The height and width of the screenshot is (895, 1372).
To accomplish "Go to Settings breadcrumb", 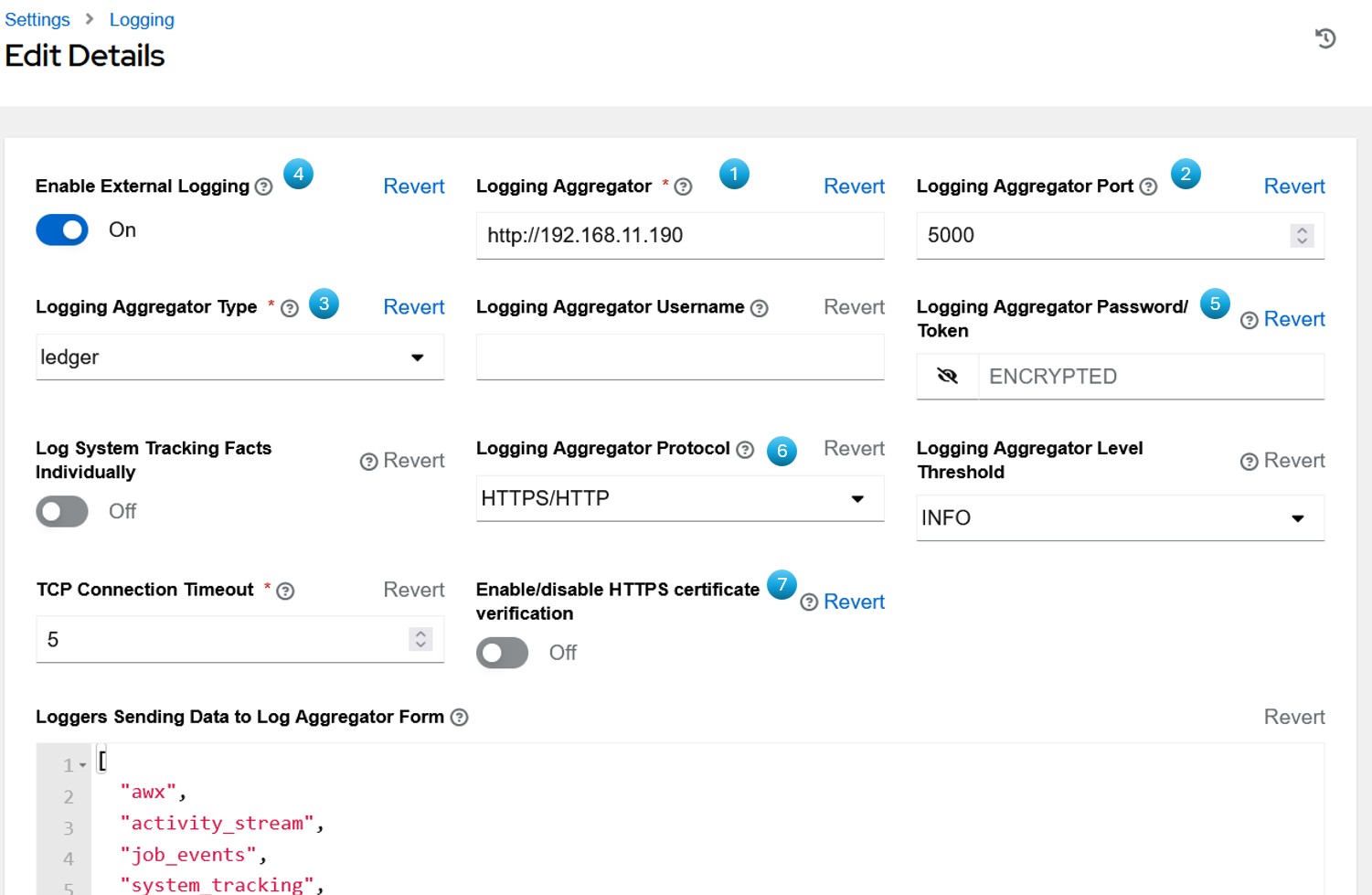I will pyautogui.click(x=37, y=19).
